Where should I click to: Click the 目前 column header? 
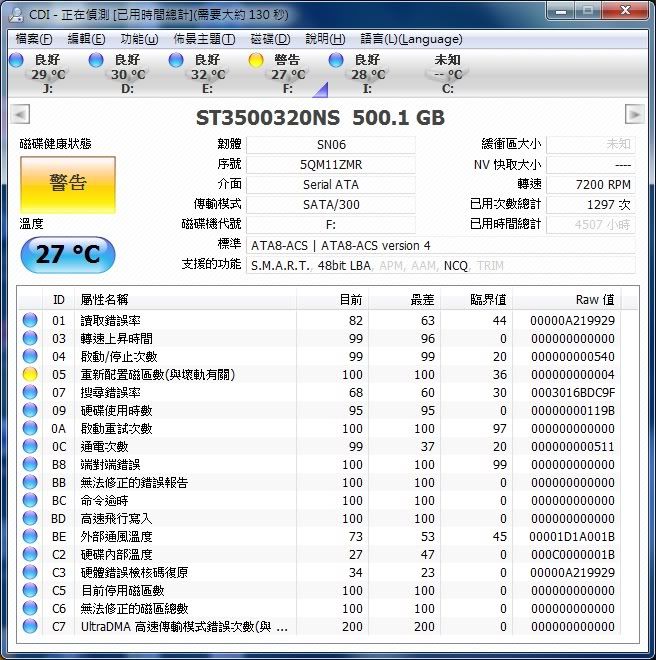[333, 300]
